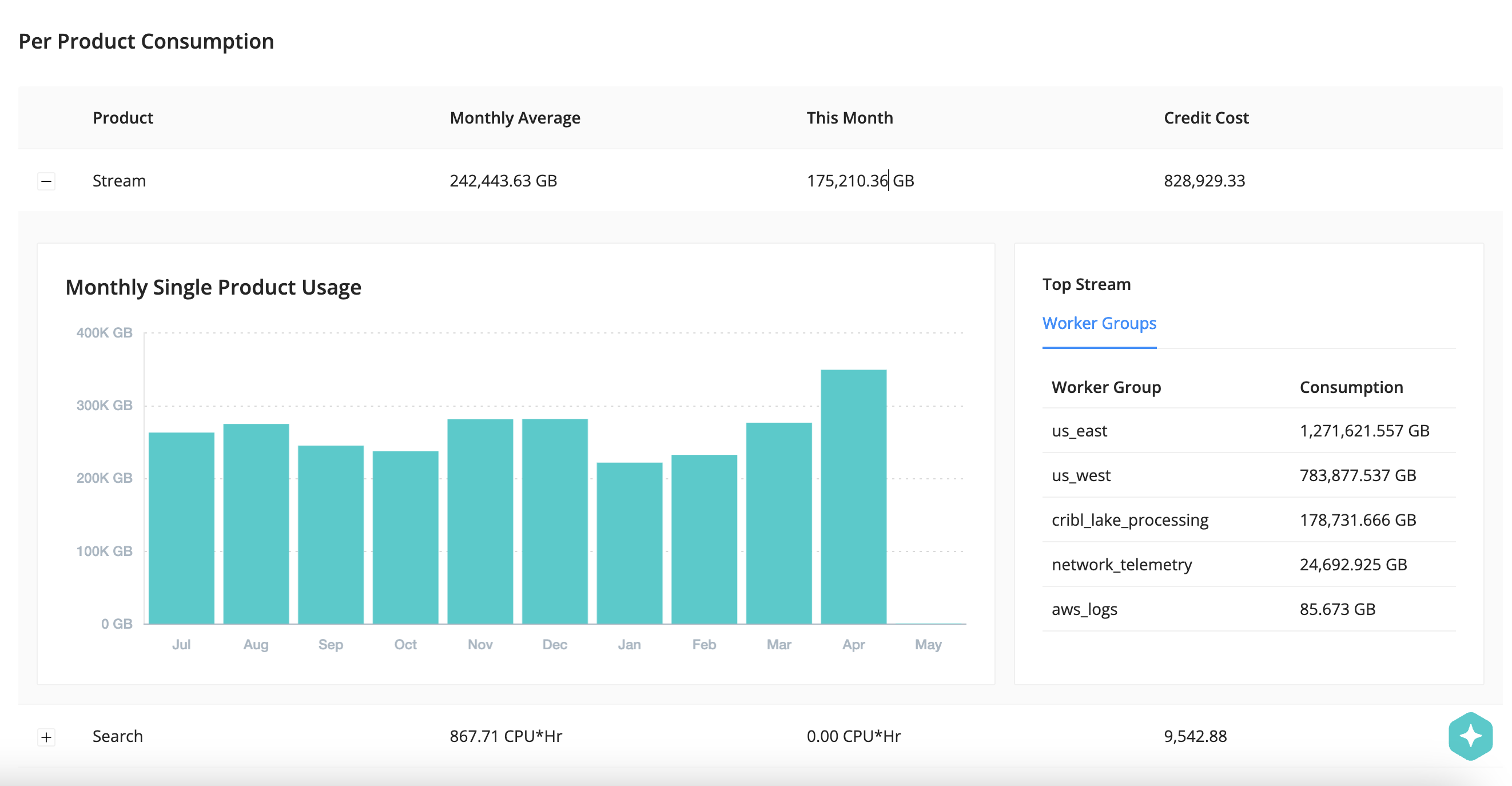Click the Search product name
Viewport: 1512px width, 786px height.
(117, 737)
